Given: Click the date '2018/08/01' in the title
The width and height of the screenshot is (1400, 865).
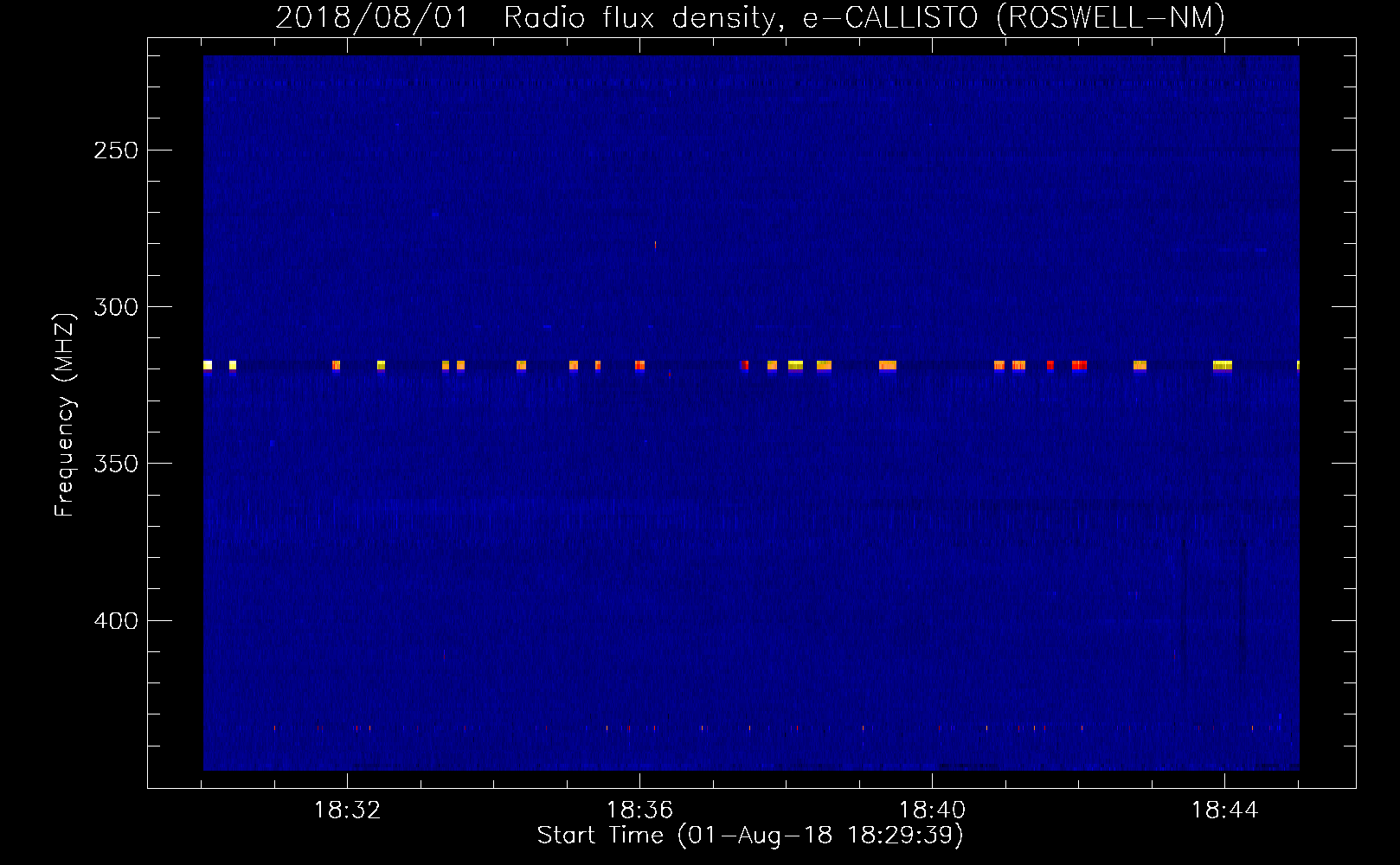Looking at the screenshot, I should point(372,17).
